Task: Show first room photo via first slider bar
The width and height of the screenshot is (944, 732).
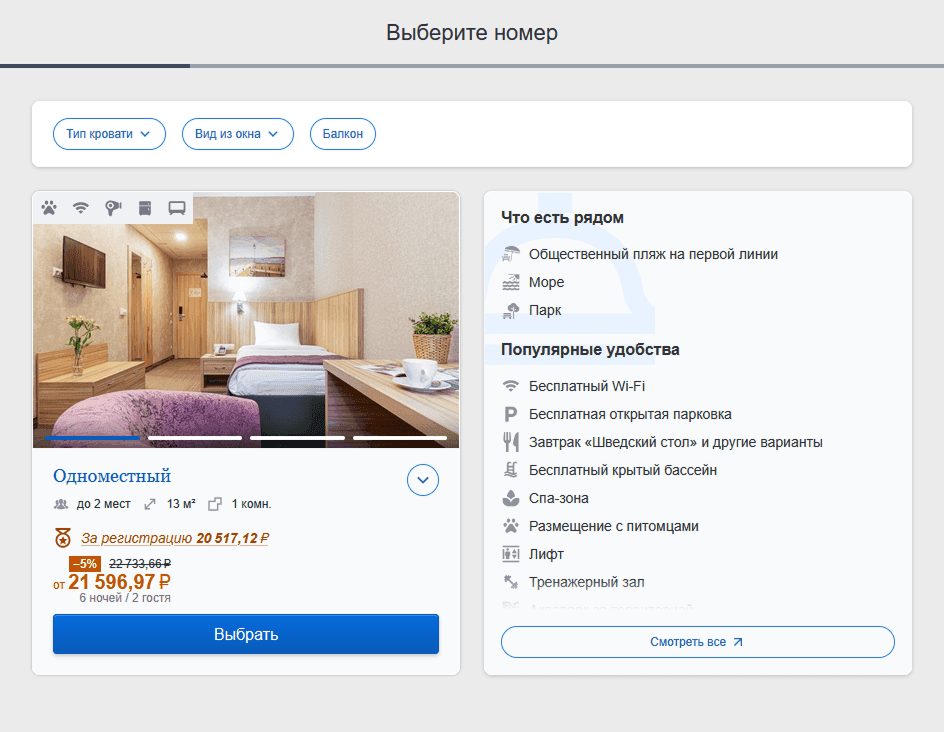Action: (92, 438)
